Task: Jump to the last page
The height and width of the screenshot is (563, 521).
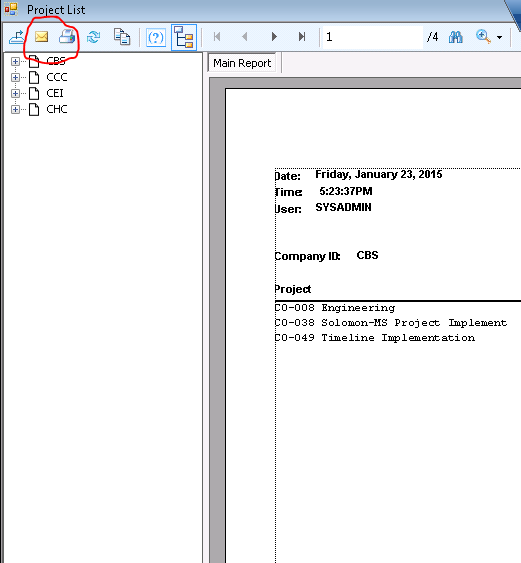Action: coord(302,37)
